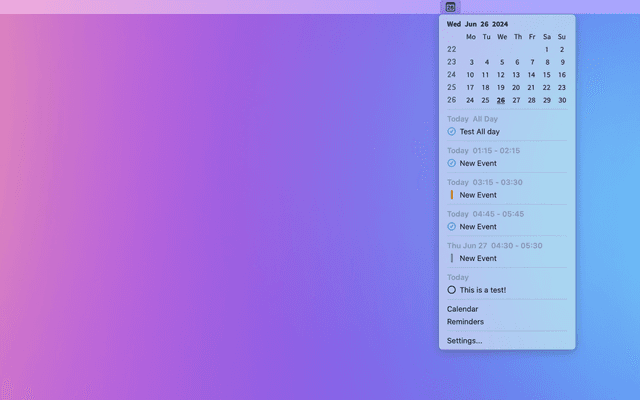Click the check icon beside Test All day
This screenshot has width=640, height=400.
pyautogui.click(x=451, y=131)
